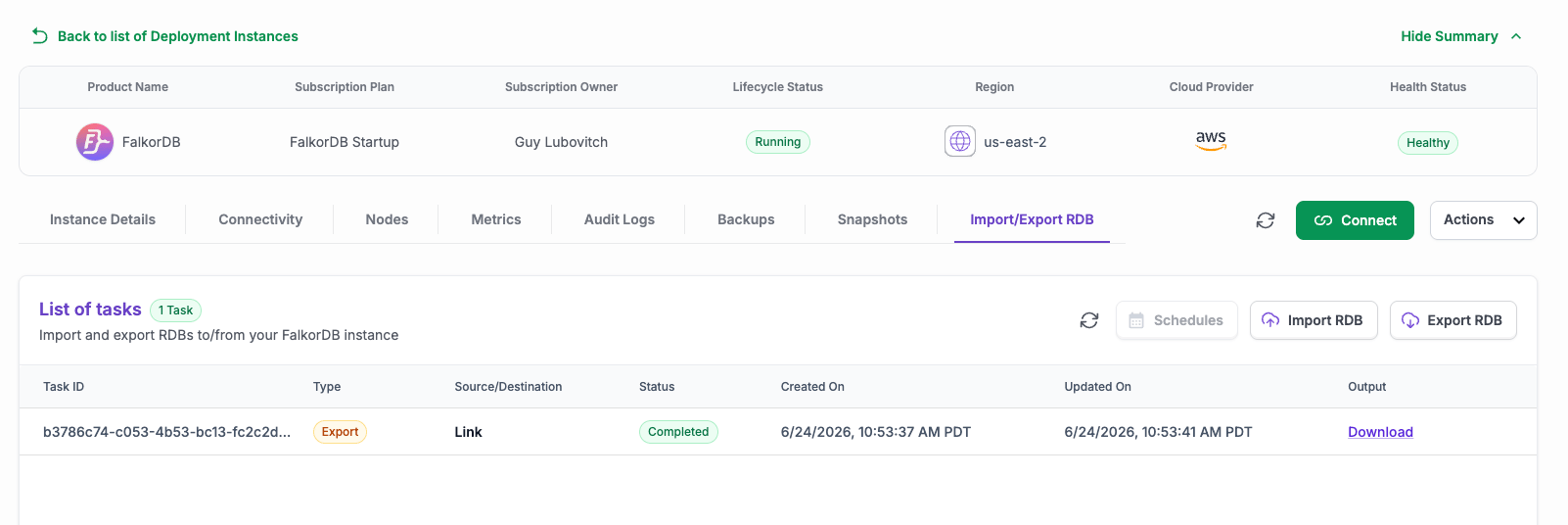The image size is (1568, 525).
Task: Click the Source/Destination column header
Action: tap(508, 387)
